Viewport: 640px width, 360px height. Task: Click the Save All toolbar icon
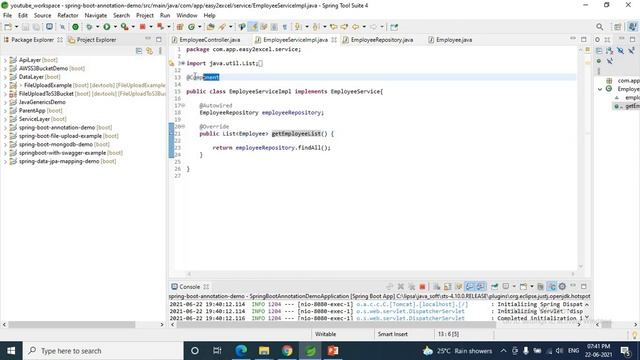click(36, 27)
